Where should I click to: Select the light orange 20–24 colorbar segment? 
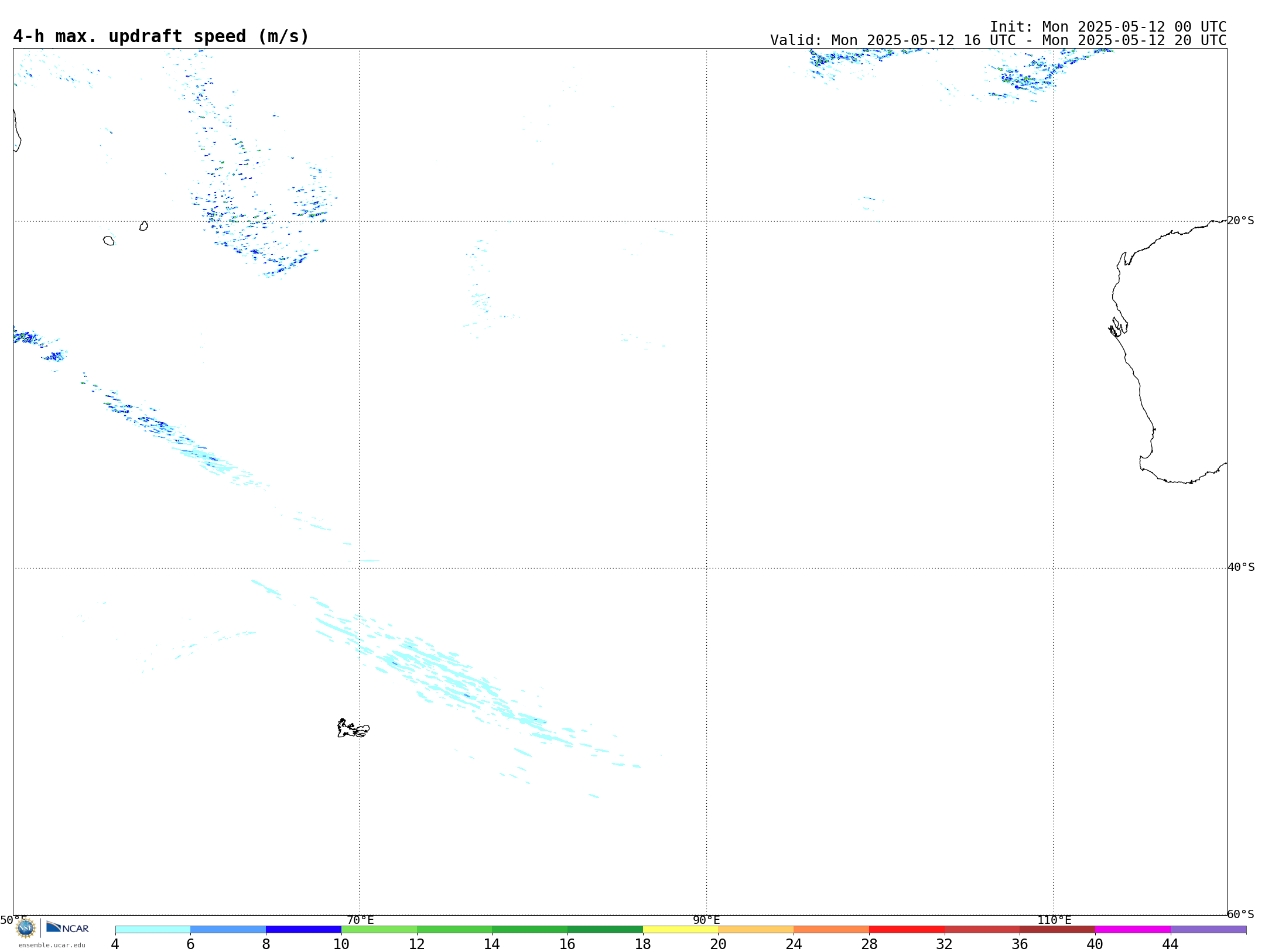click(756, 930)
